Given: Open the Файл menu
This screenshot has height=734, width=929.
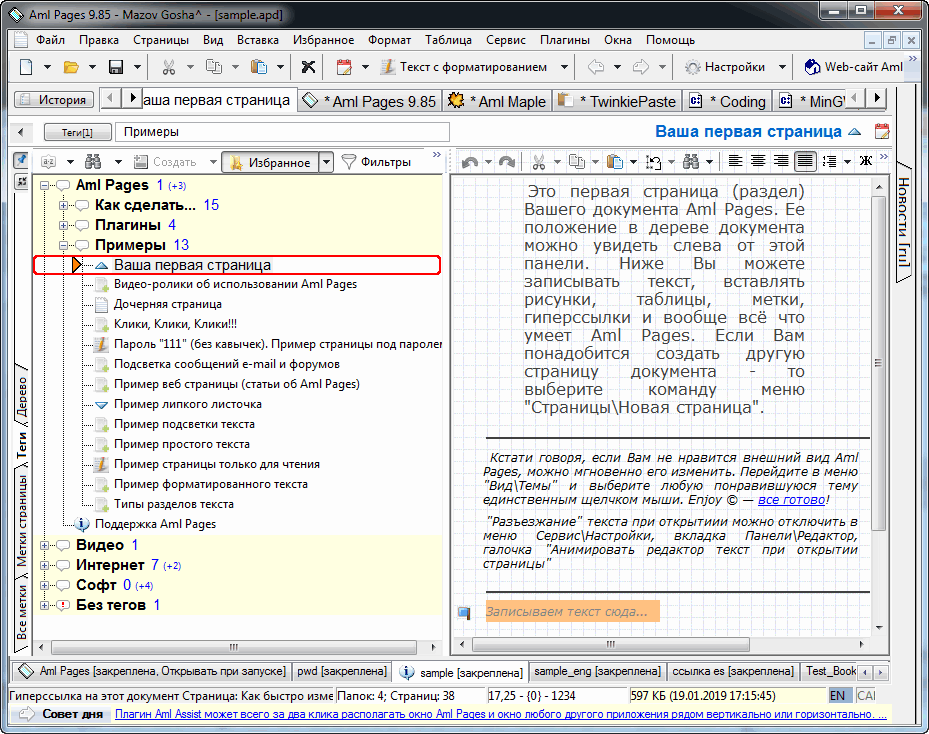Looking at the screenshot, I should [50, 40].
